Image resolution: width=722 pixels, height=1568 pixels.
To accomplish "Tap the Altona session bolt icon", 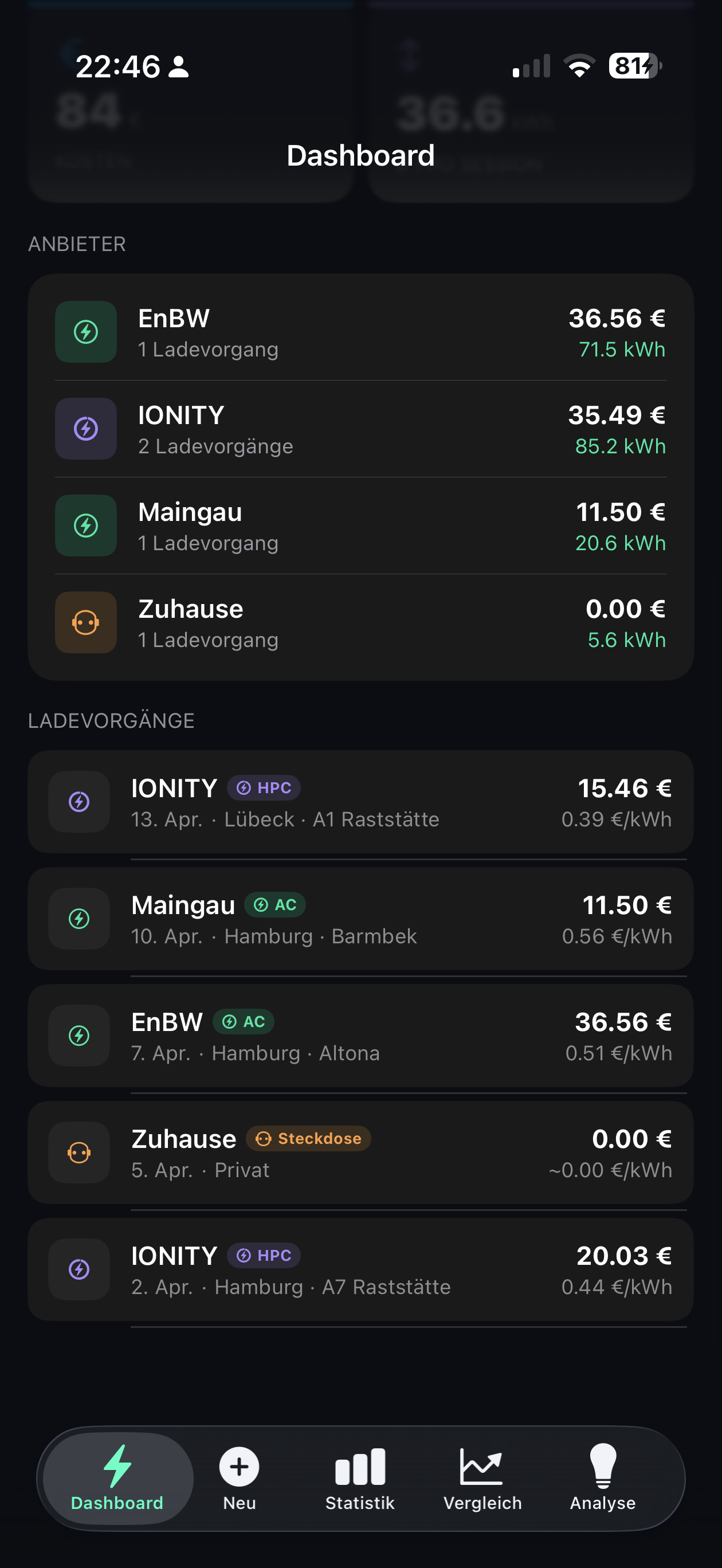I will (x=79, y=1036).
